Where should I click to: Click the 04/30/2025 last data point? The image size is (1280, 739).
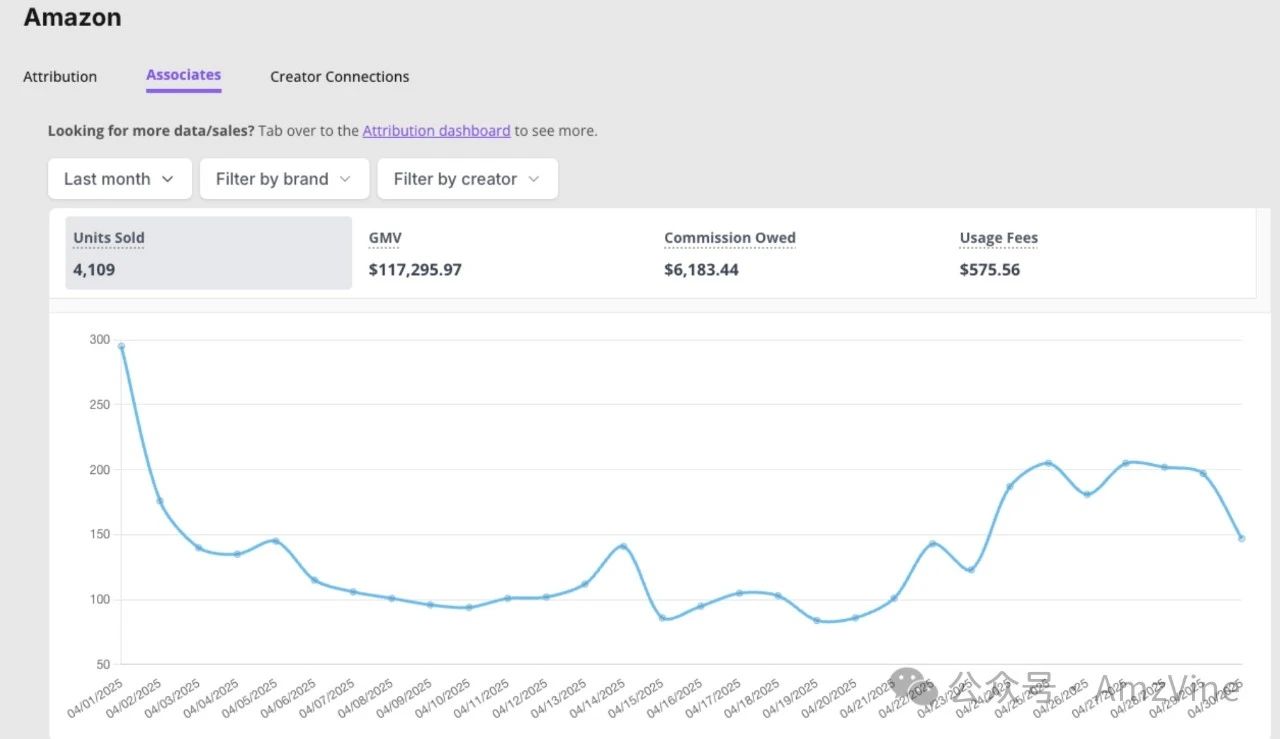(x=1242, y=538)
